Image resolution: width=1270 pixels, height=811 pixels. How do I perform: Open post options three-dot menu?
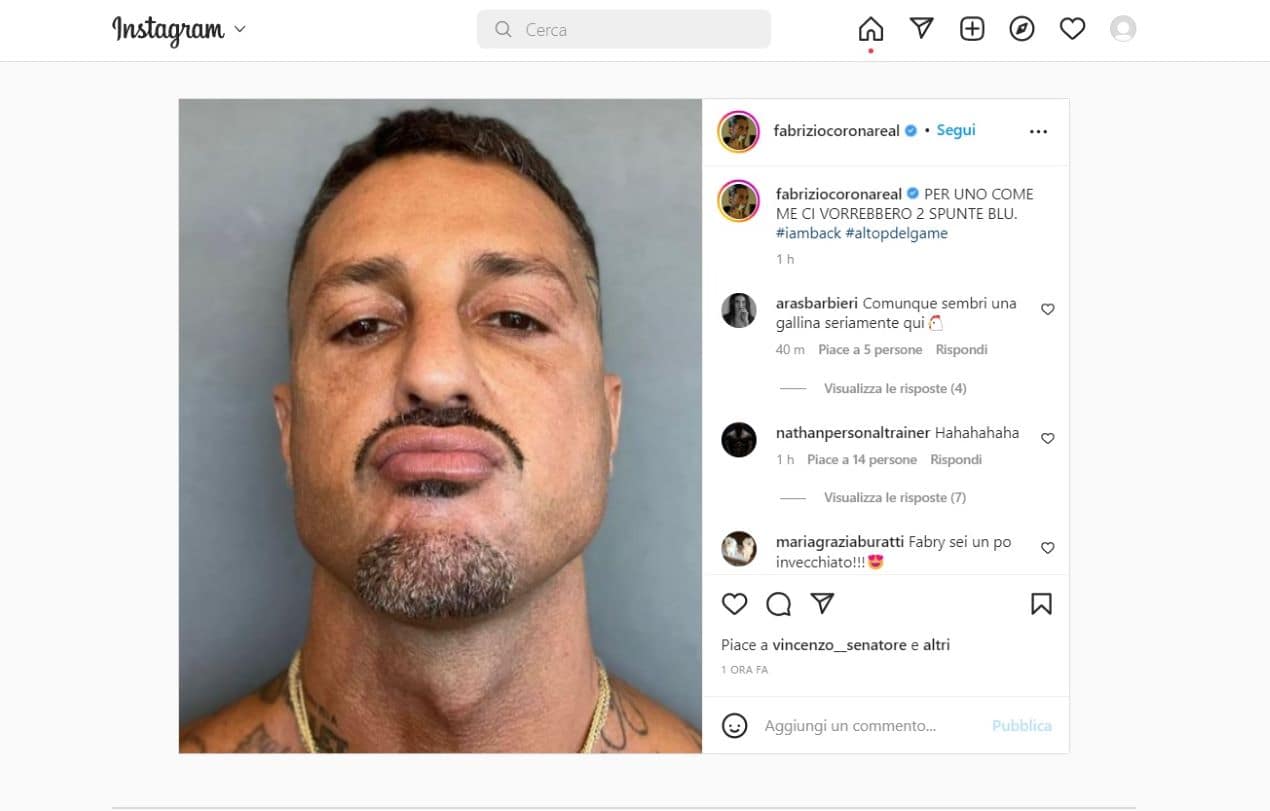1038,131
